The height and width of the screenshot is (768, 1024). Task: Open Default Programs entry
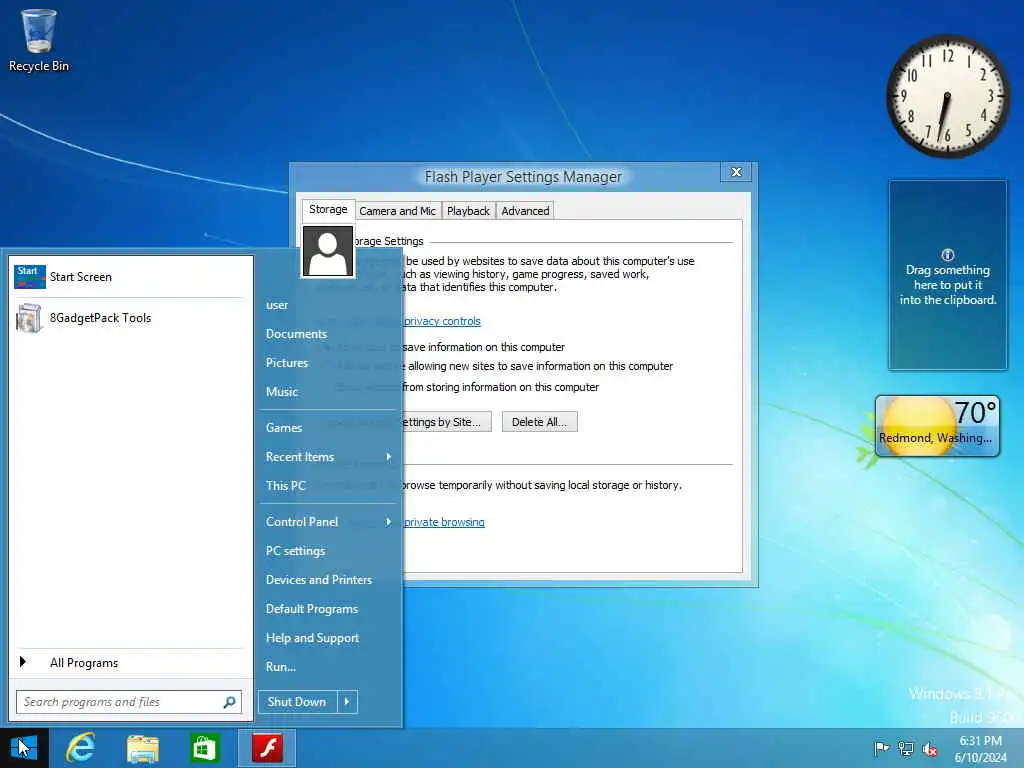312,609
